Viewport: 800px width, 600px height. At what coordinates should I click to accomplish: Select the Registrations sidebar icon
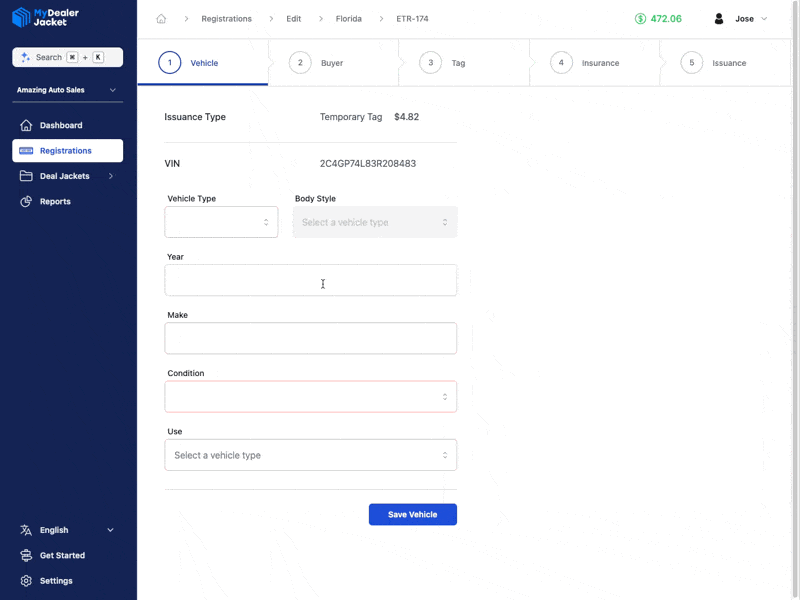[28, 150]
